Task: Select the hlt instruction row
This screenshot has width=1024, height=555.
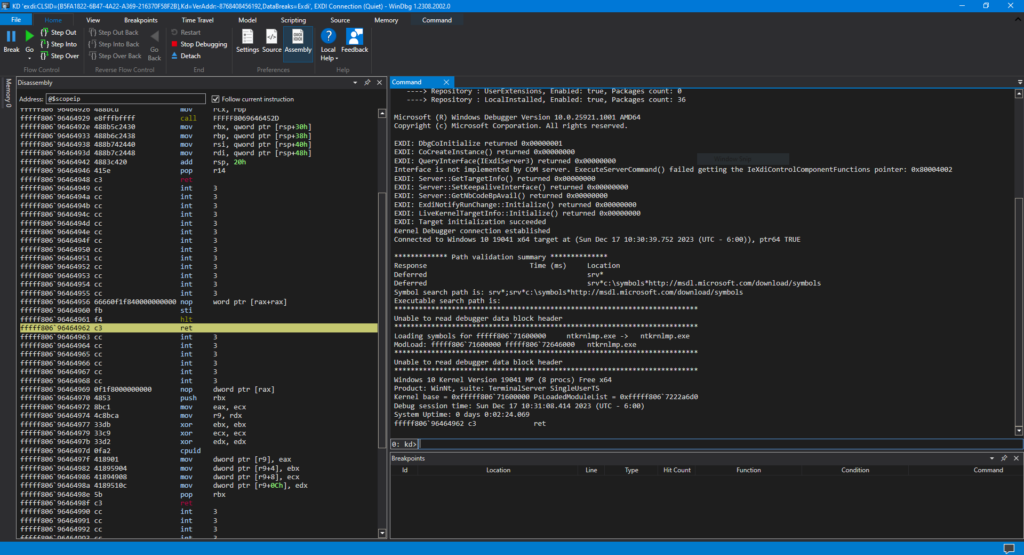Action: point(198,319)
